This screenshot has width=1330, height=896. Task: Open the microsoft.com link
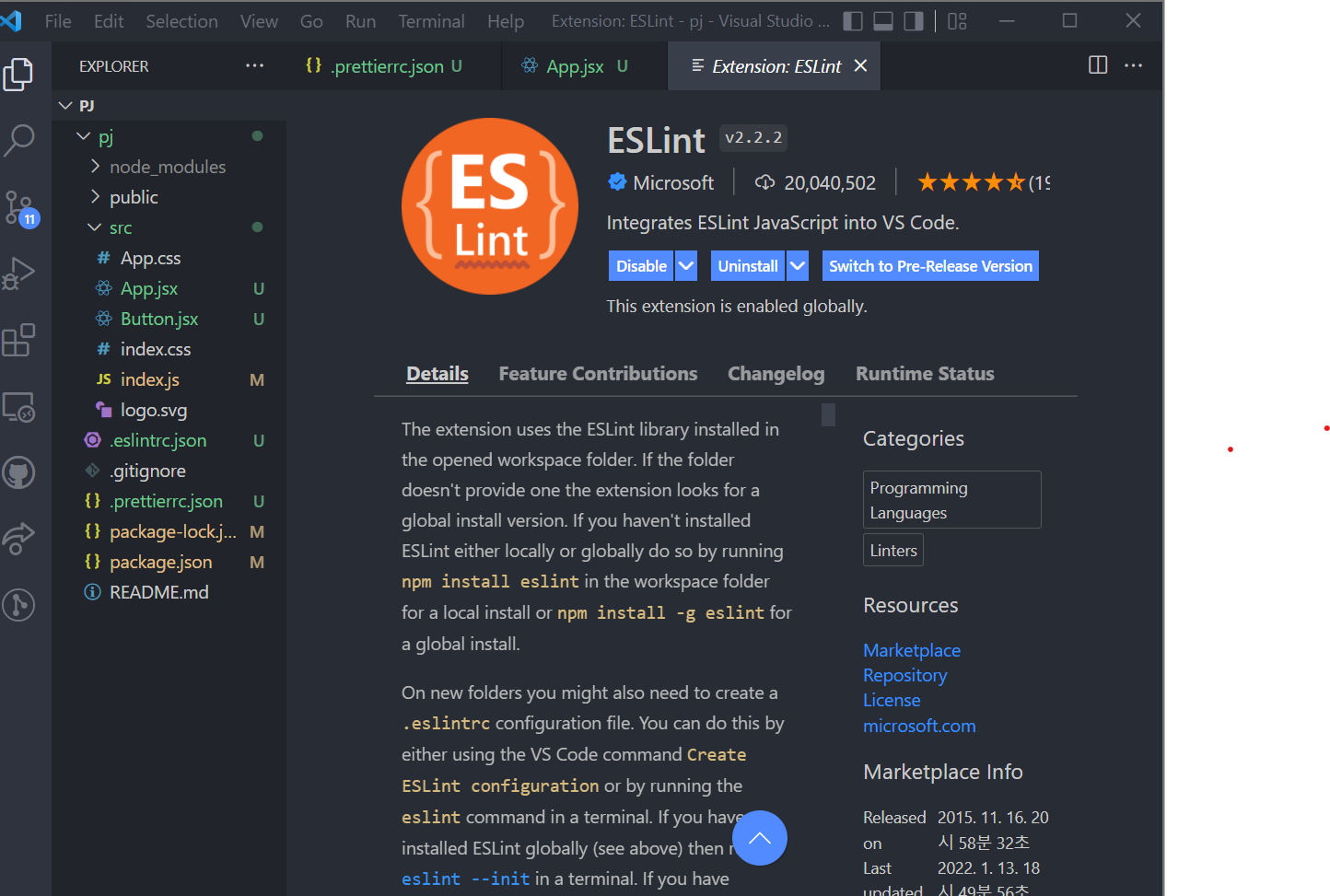[919, 726]
